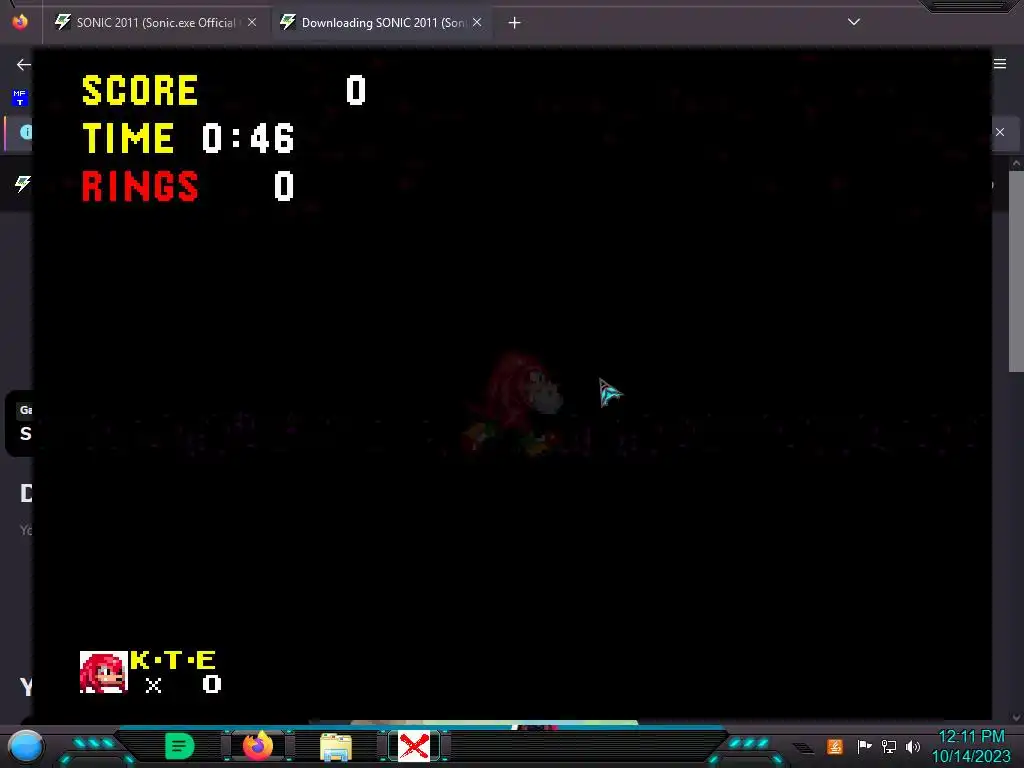Click the SCORE label in the game HUD
Viewport: 1024px width, 768px height.
click(x=140, y=90)
